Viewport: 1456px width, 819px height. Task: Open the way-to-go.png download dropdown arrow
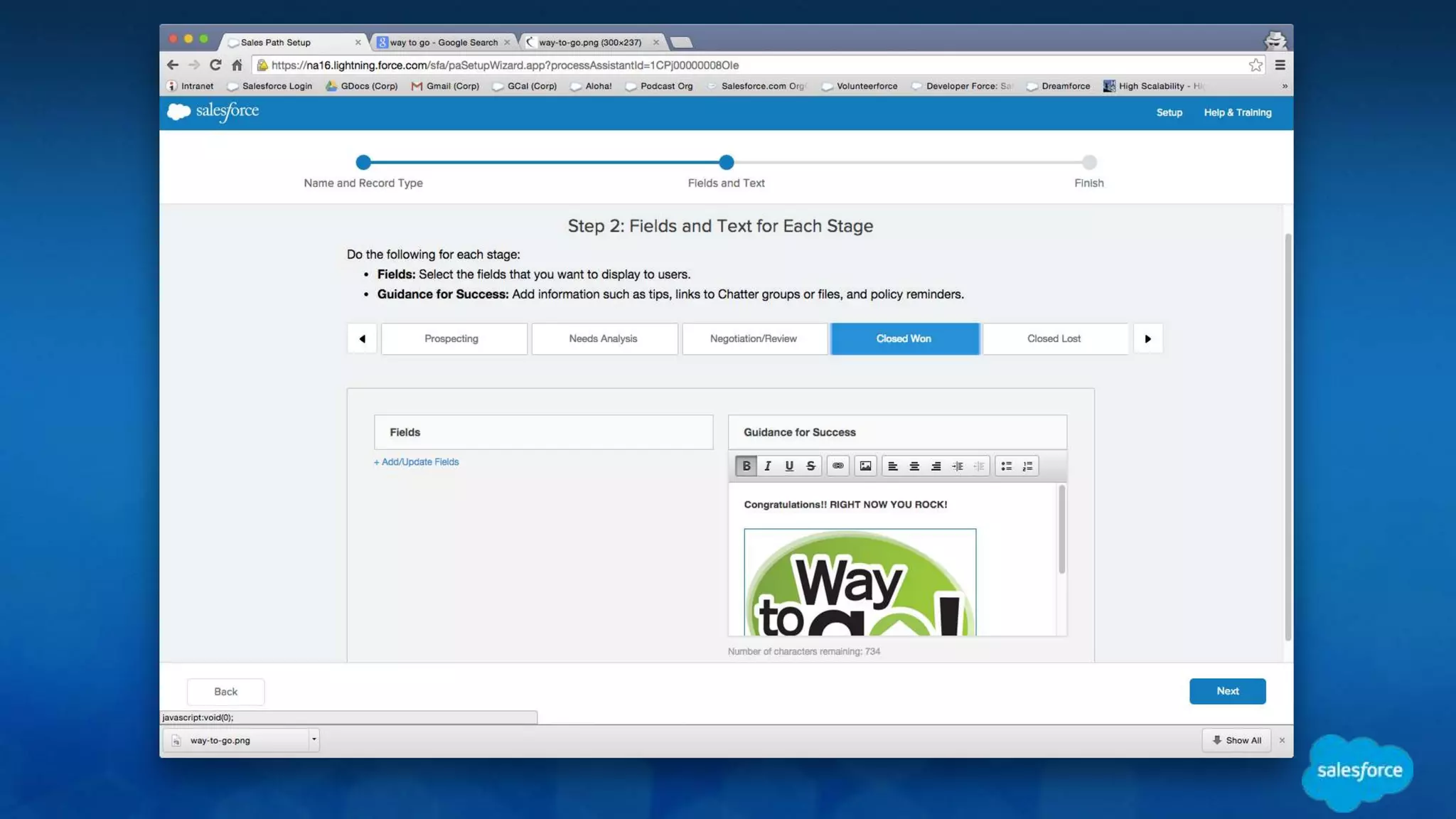[314, 739]
